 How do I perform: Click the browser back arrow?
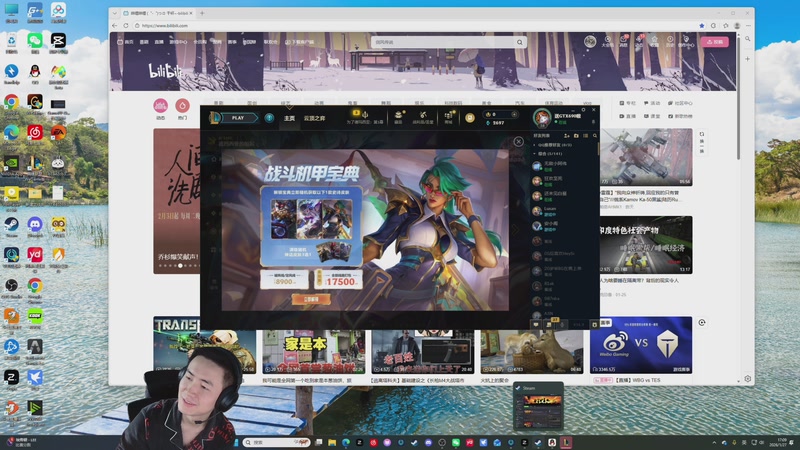pyautogui.click(x=115, y=26)
